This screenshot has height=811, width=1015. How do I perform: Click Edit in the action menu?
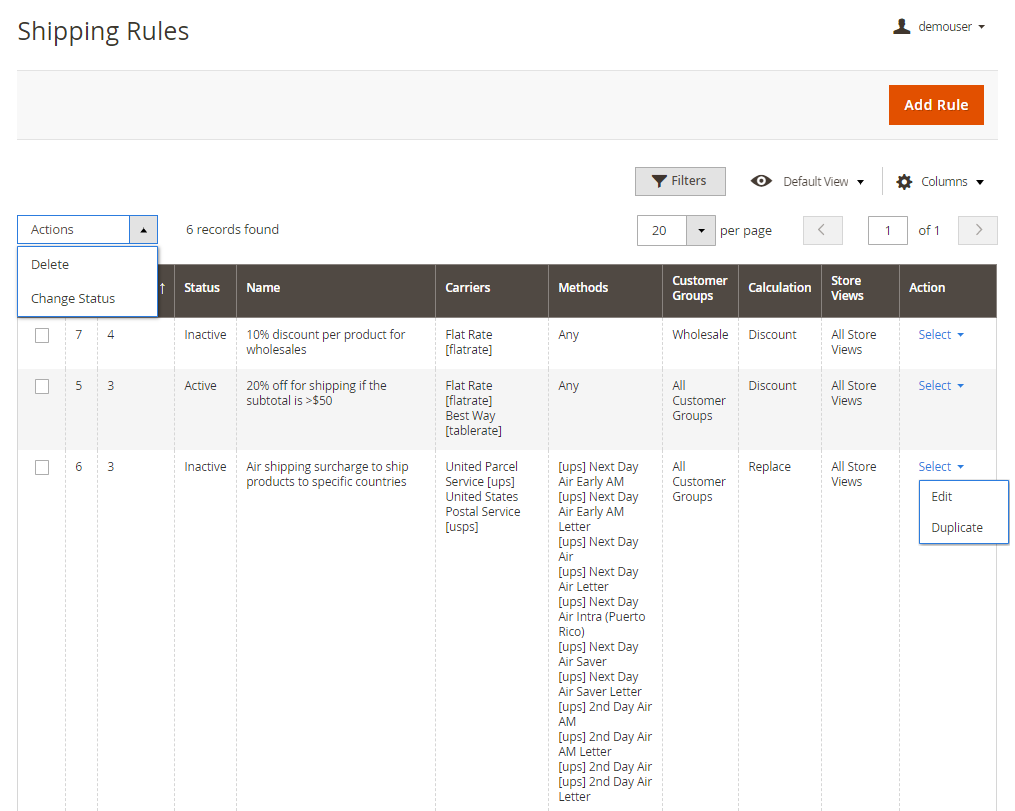point(942,497)
